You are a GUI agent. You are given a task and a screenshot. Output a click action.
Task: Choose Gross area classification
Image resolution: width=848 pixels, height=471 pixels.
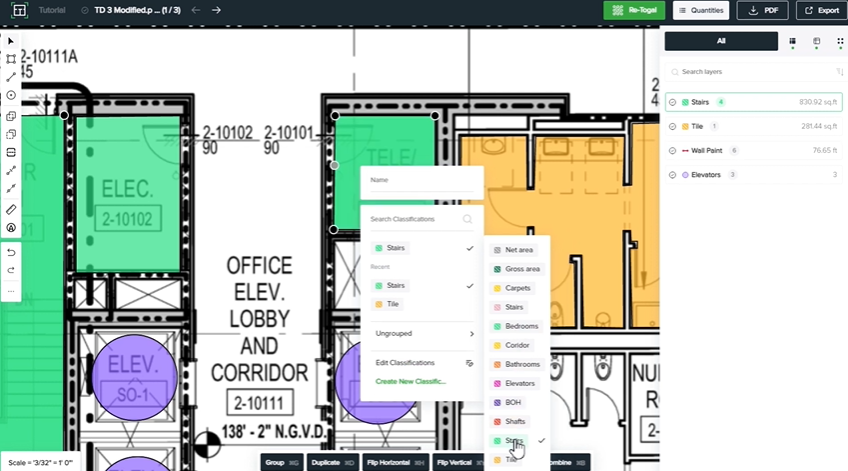tap(517, 269)
